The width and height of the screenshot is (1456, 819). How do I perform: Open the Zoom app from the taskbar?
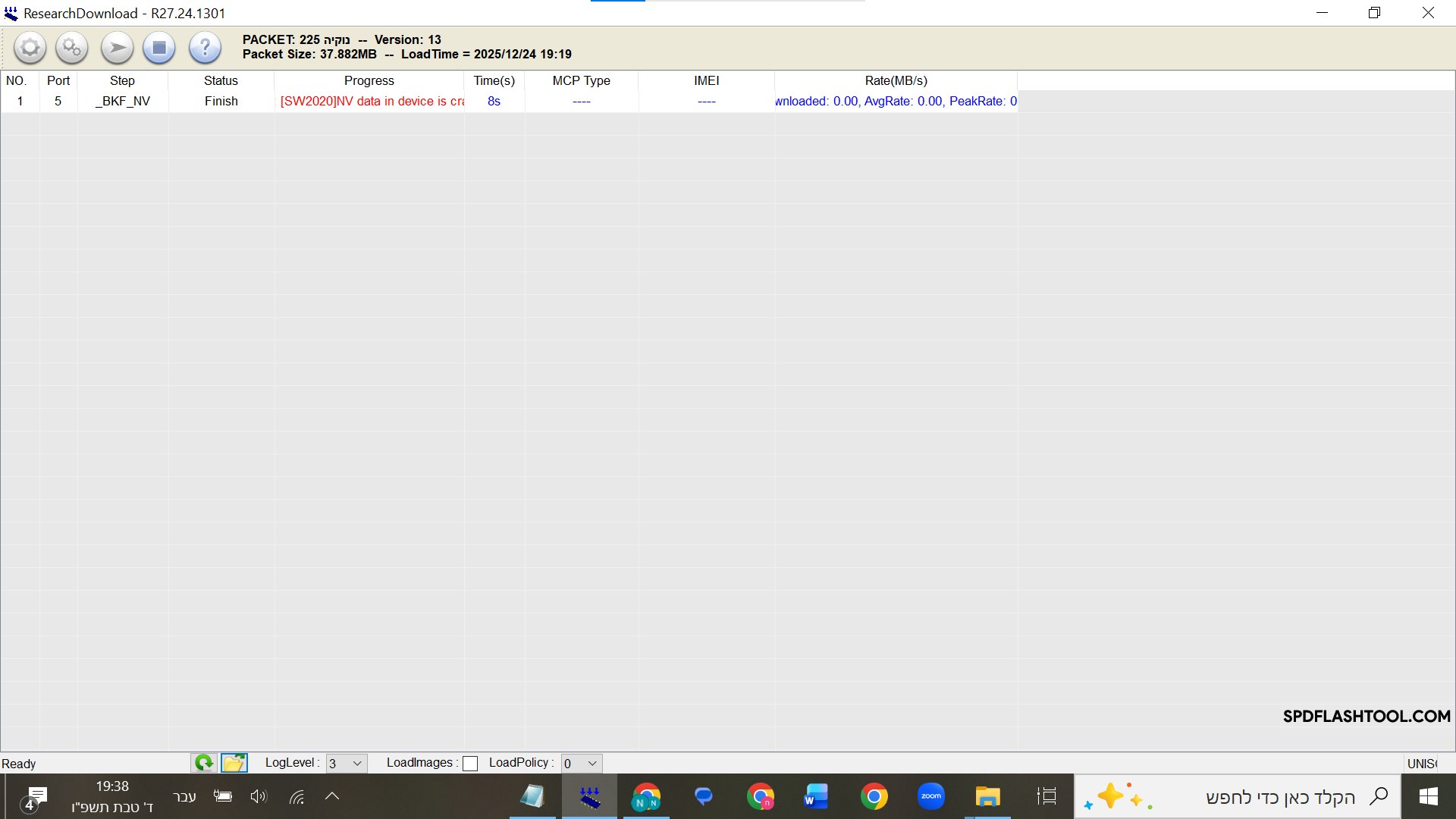[x=930, y=796]
